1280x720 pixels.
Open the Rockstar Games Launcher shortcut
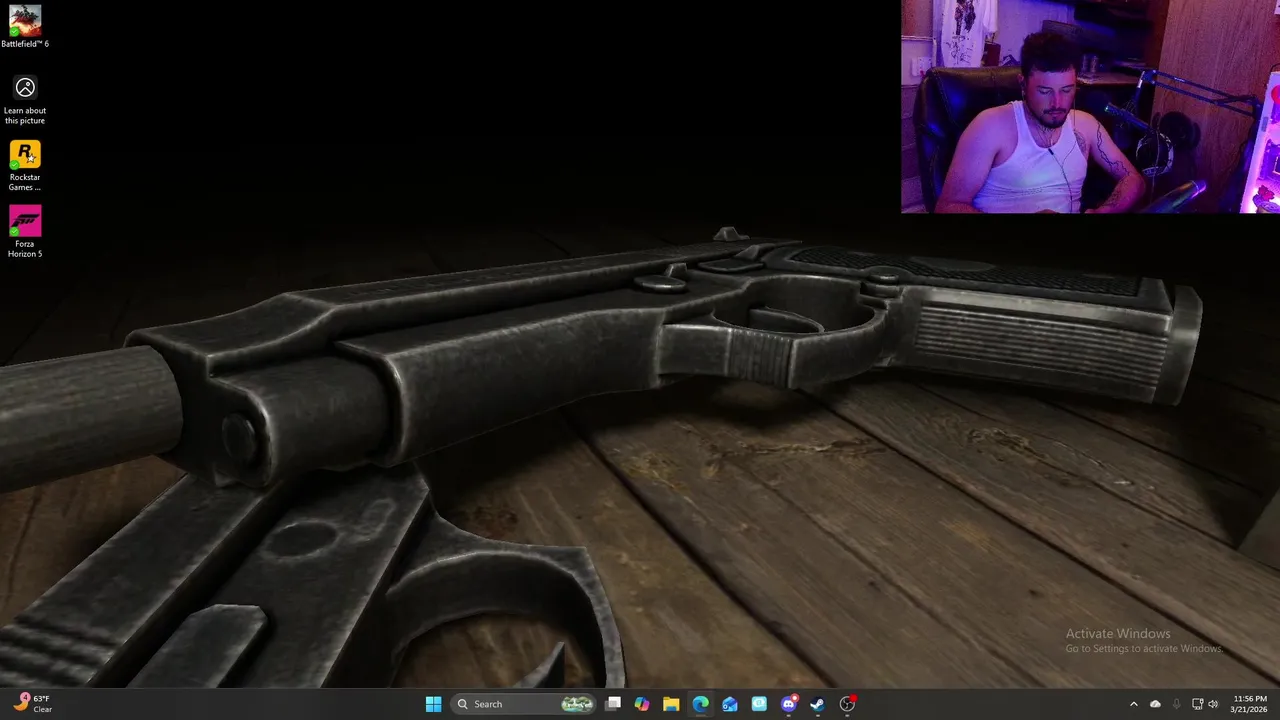25,166
